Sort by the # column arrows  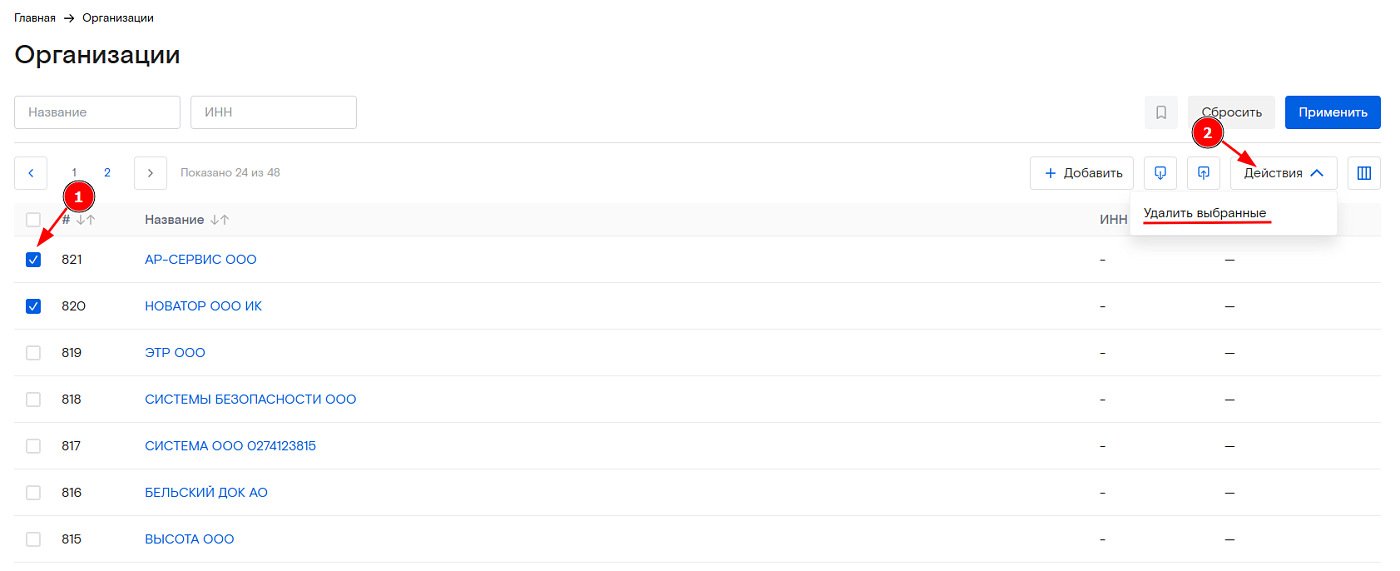(x=86, y=220)
